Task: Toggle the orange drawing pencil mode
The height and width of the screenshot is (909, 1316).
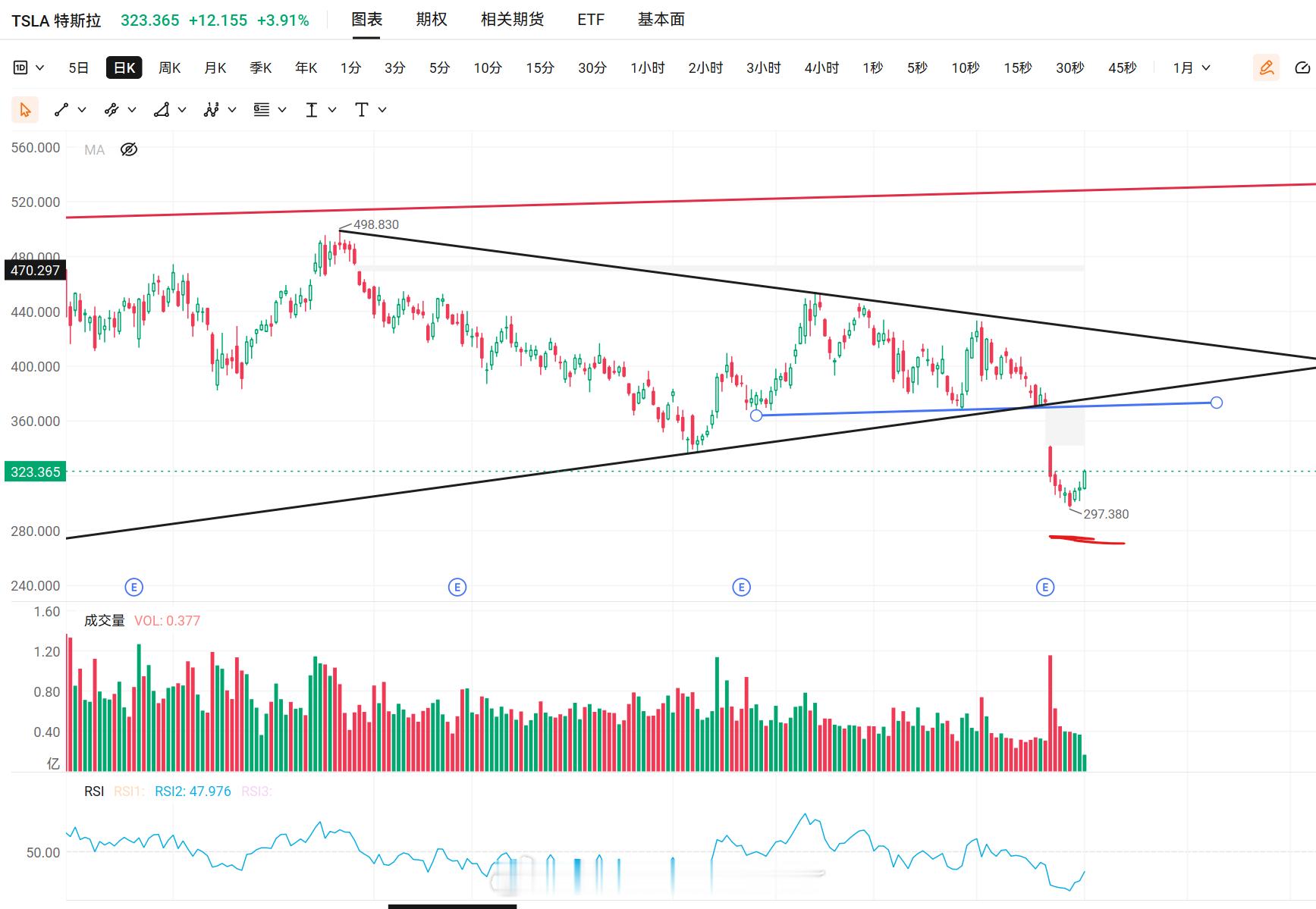Action: [x=1266, y=67]
